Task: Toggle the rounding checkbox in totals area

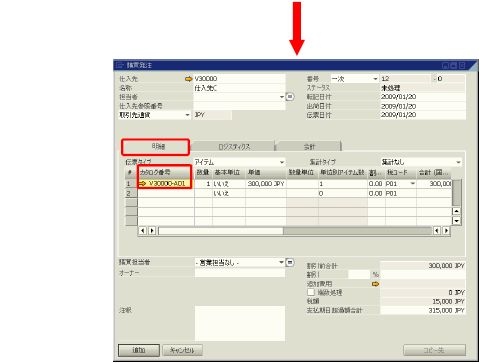Action: click(311, 292)
